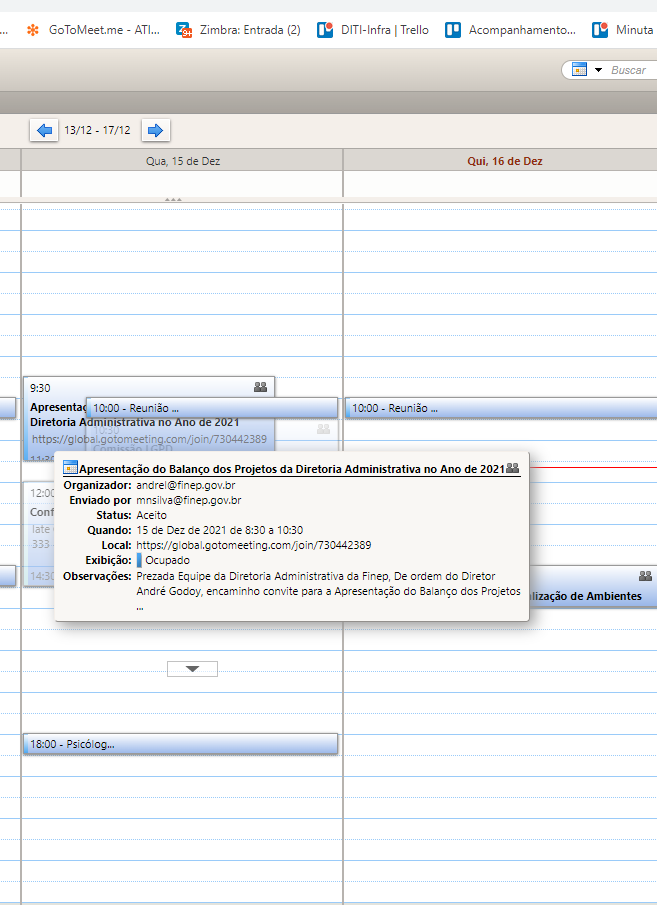The height and width of the screenshot is (905, 657).
Task: Open the 10:00 Reunião event on Wednesday
Action: (212, 408)
